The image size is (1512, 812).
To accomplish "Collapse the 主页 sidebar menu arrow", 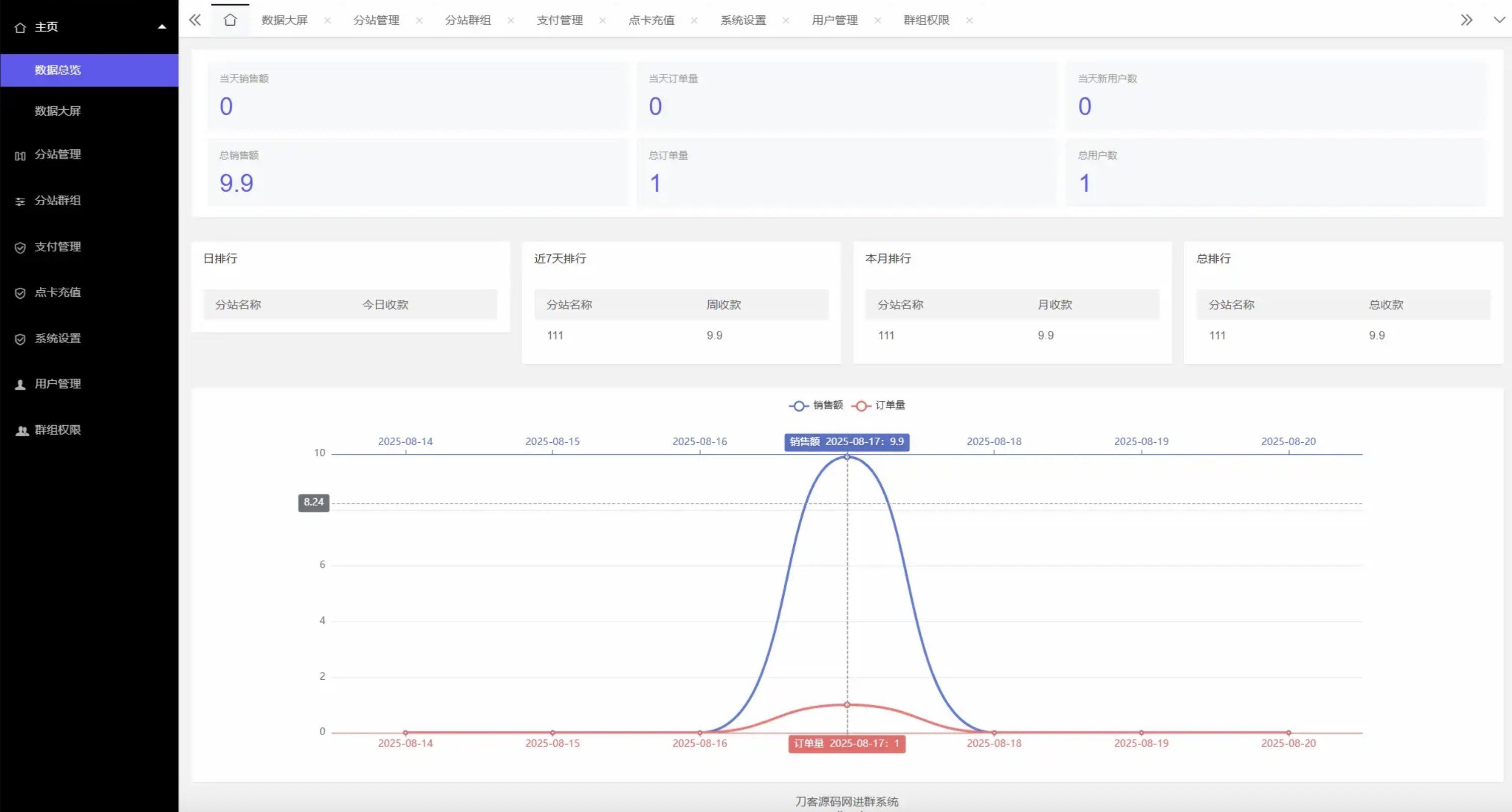I will 162,27.
